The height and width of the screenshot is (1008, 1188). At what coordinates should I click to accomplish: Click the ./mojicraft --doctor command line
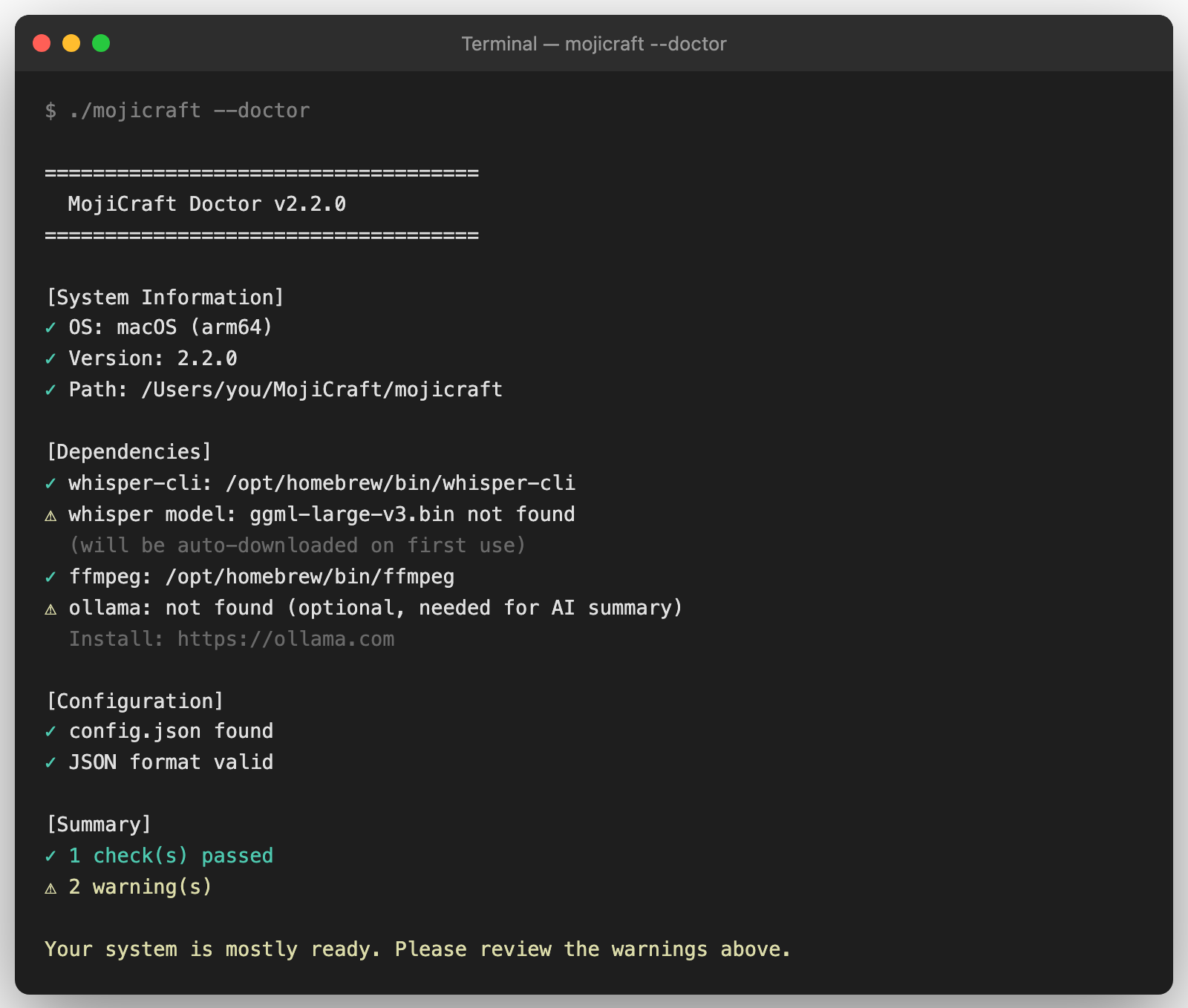click(189, 111)
